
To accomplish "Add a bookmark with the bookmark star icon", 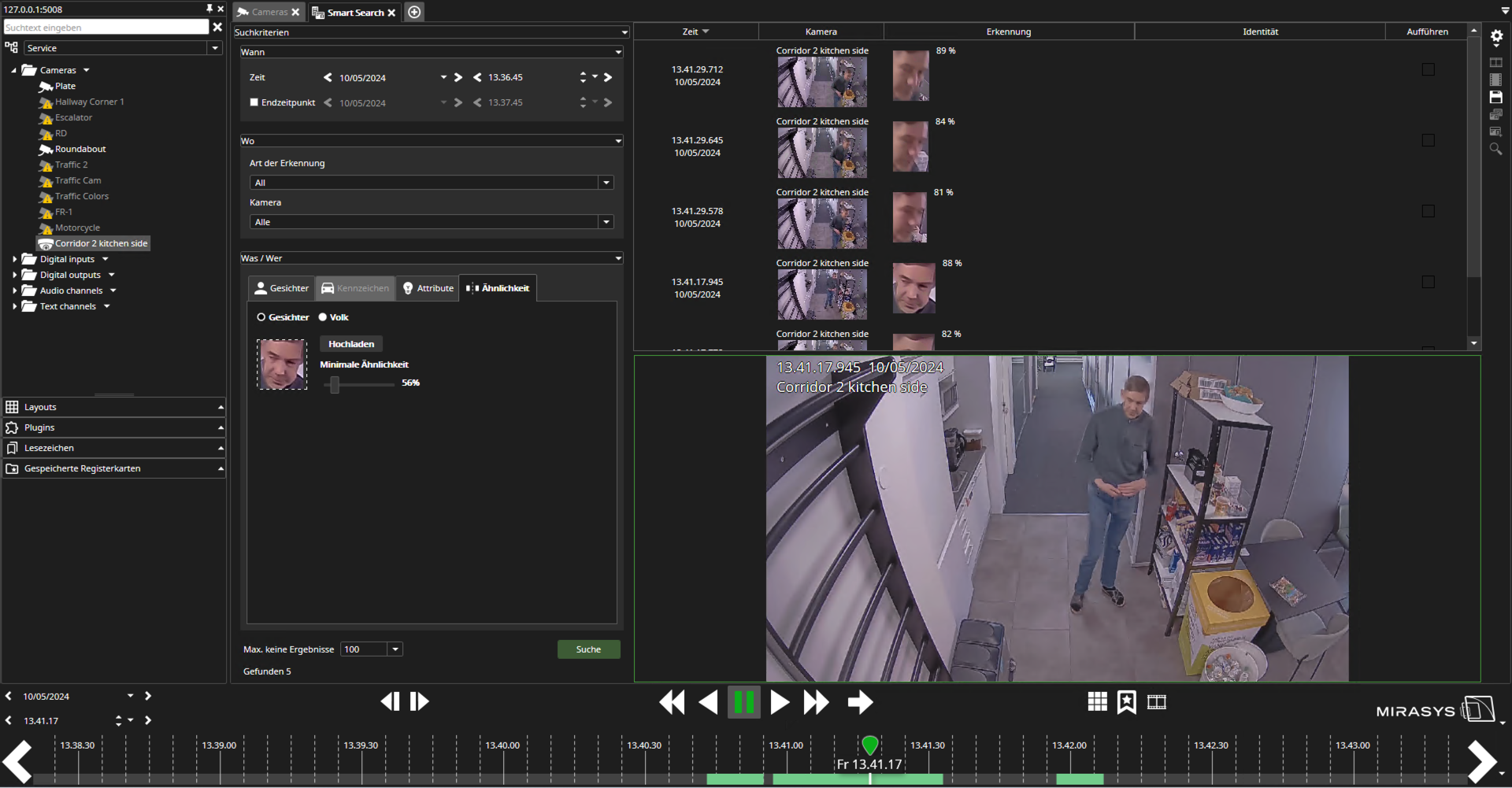I will [1127, 701].
